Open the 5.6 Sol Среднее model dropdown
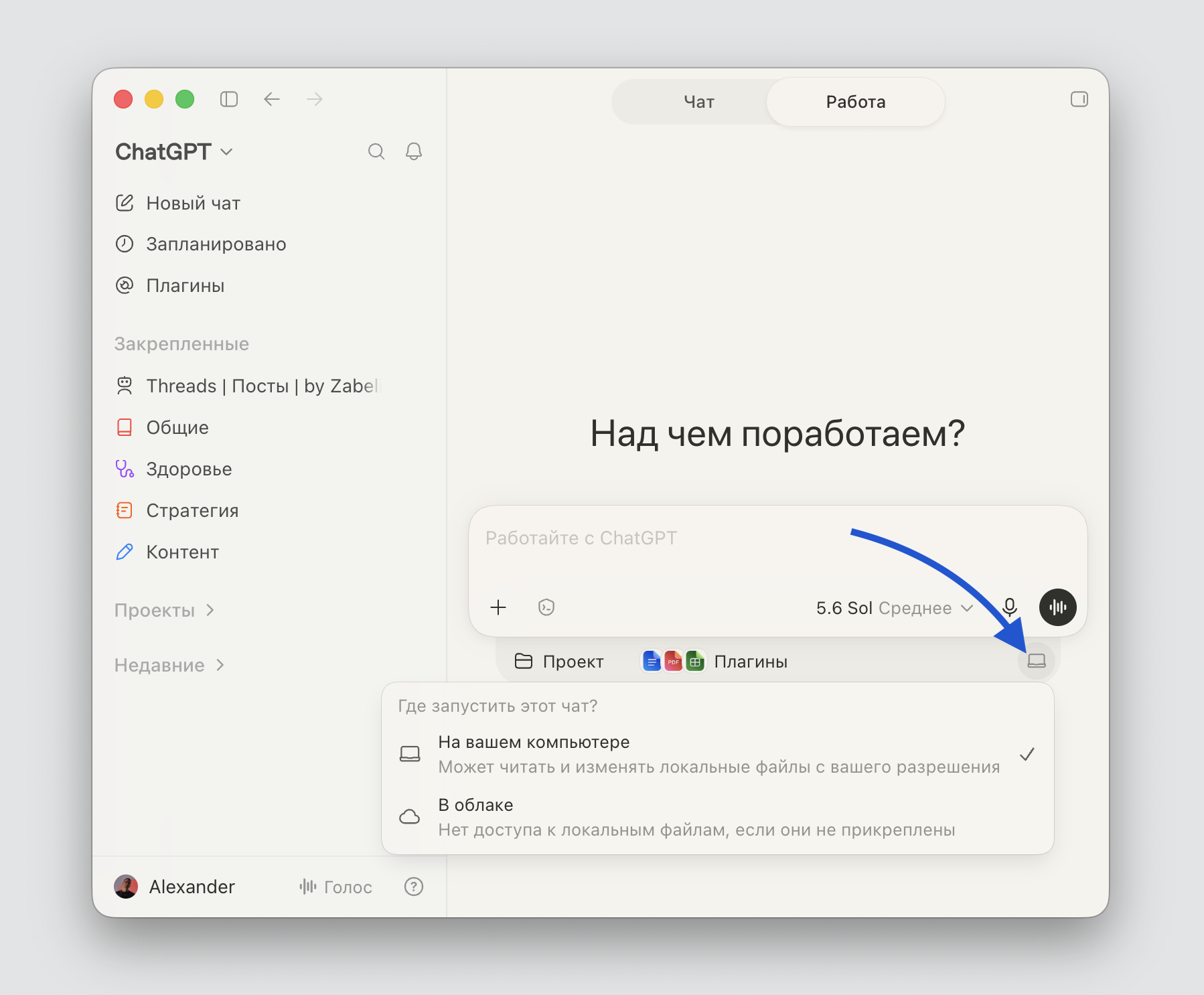 (x=894, y=608)
